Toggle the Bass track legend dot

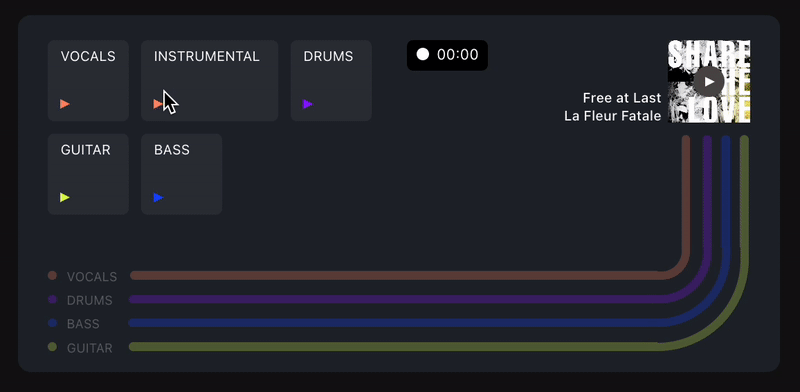pos(52,323)
